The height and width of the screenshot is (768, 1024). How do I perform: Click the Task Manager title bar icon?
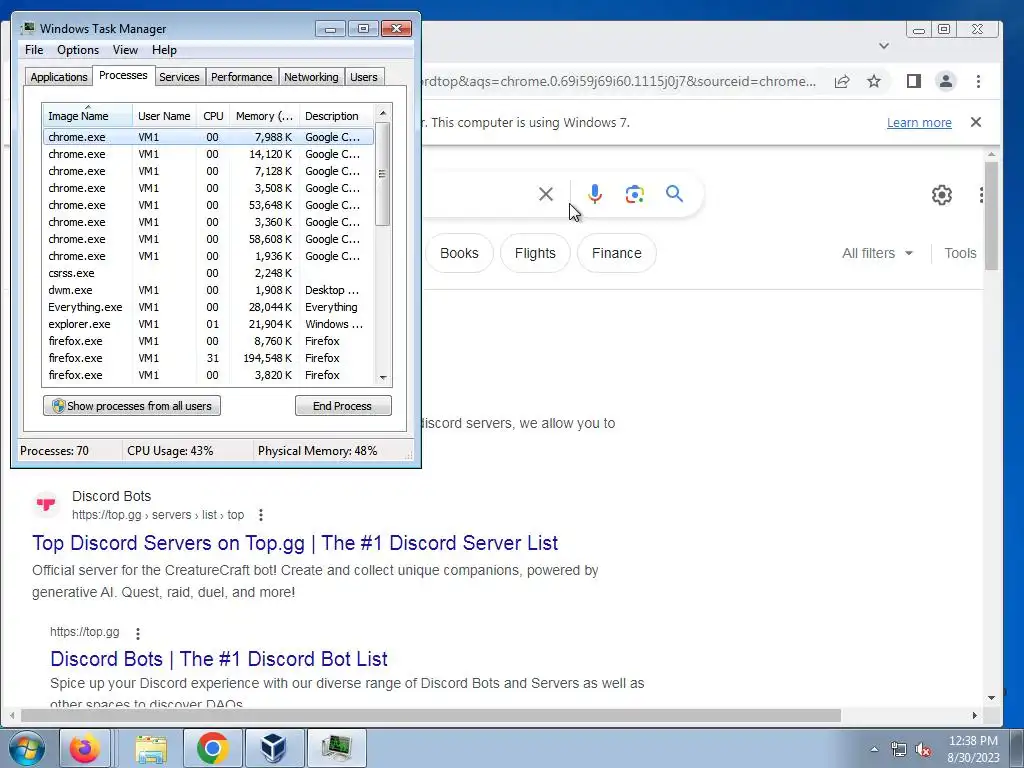(27, 28)
